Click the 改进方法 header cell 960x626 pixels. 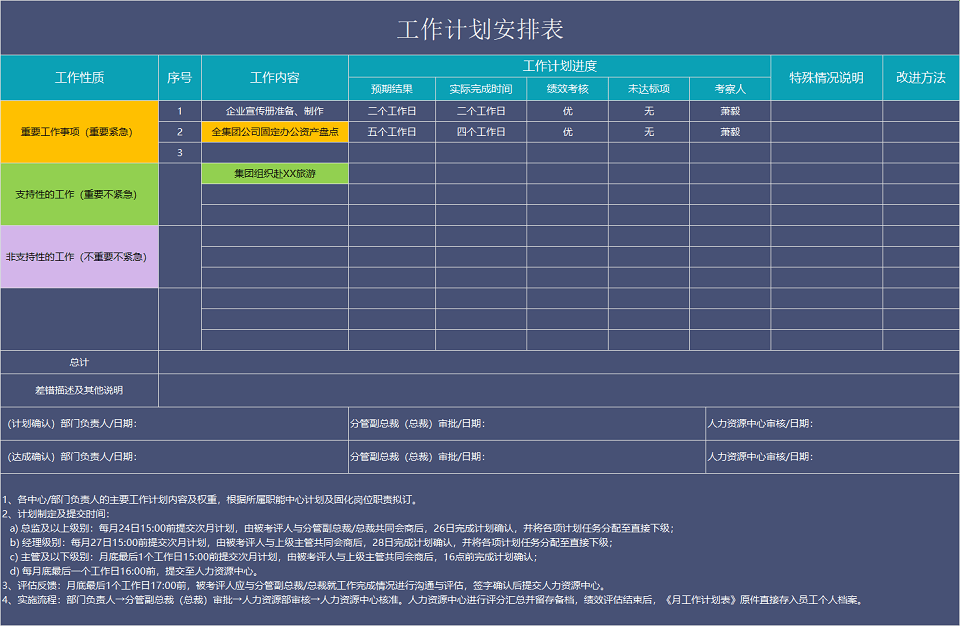tap(920, 78)
